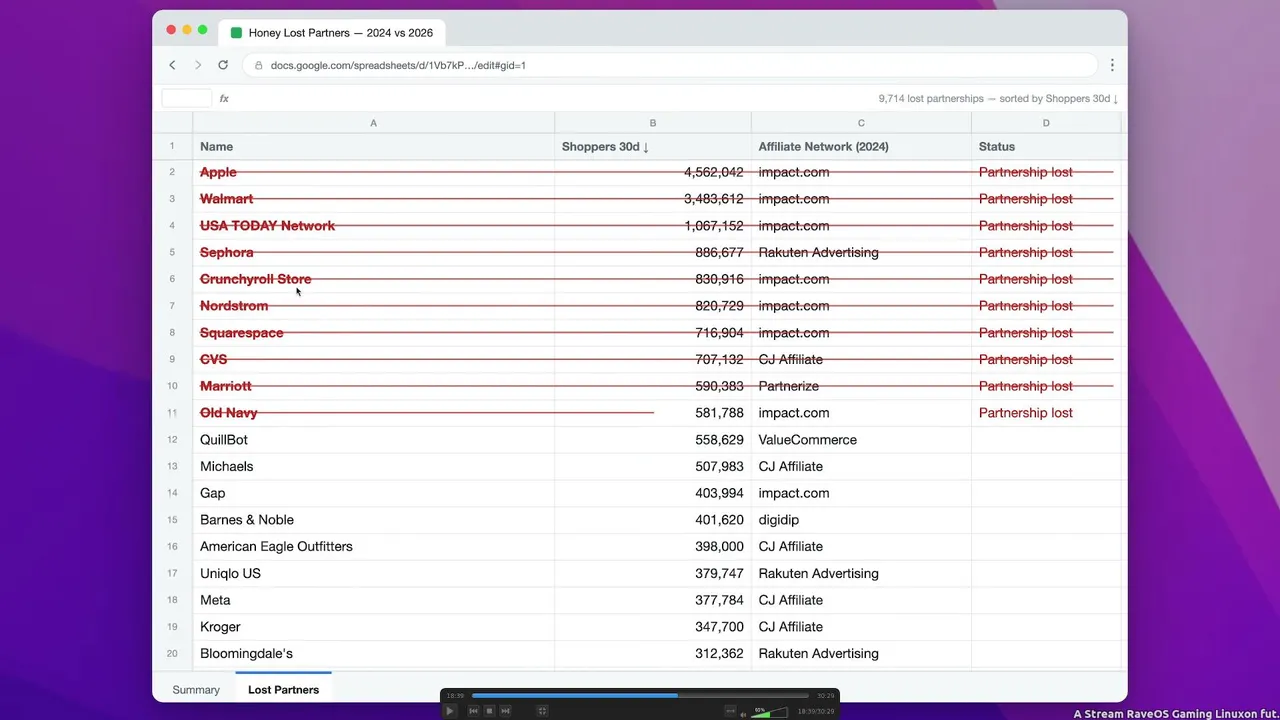Select the Crunchyroll Store cell

coord(374,279)
